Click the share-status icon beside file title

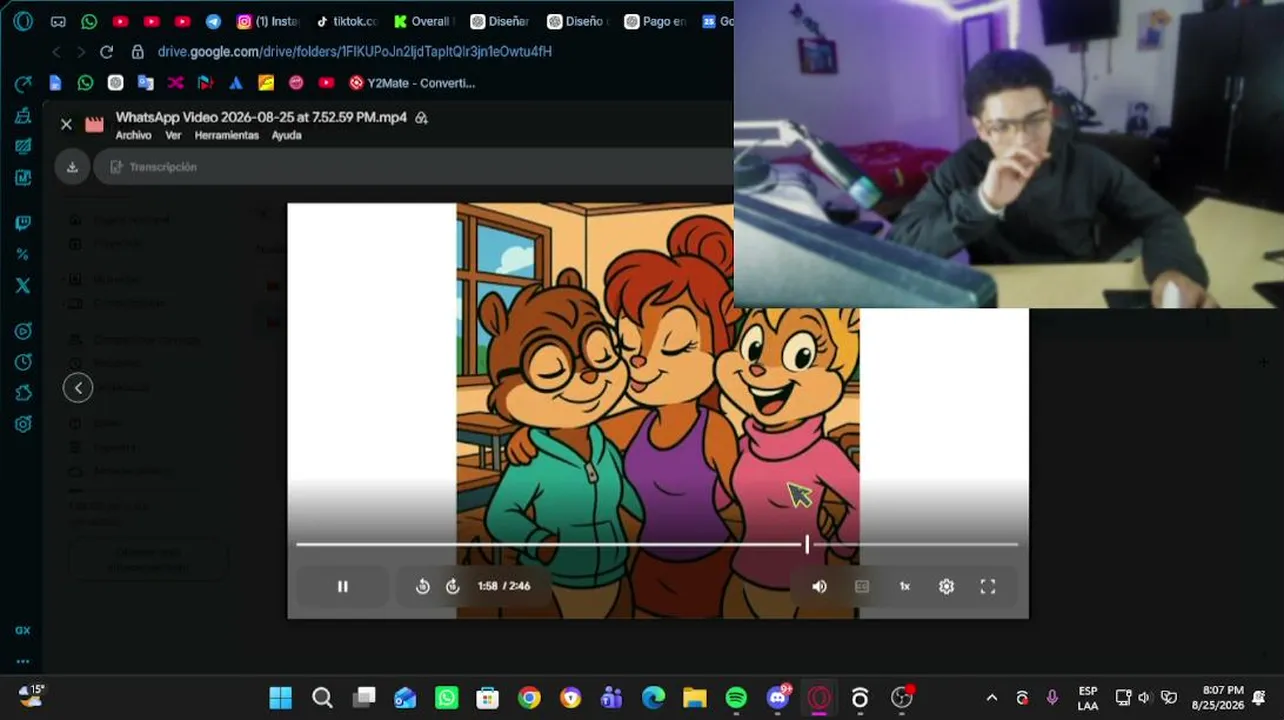point(421,118)
